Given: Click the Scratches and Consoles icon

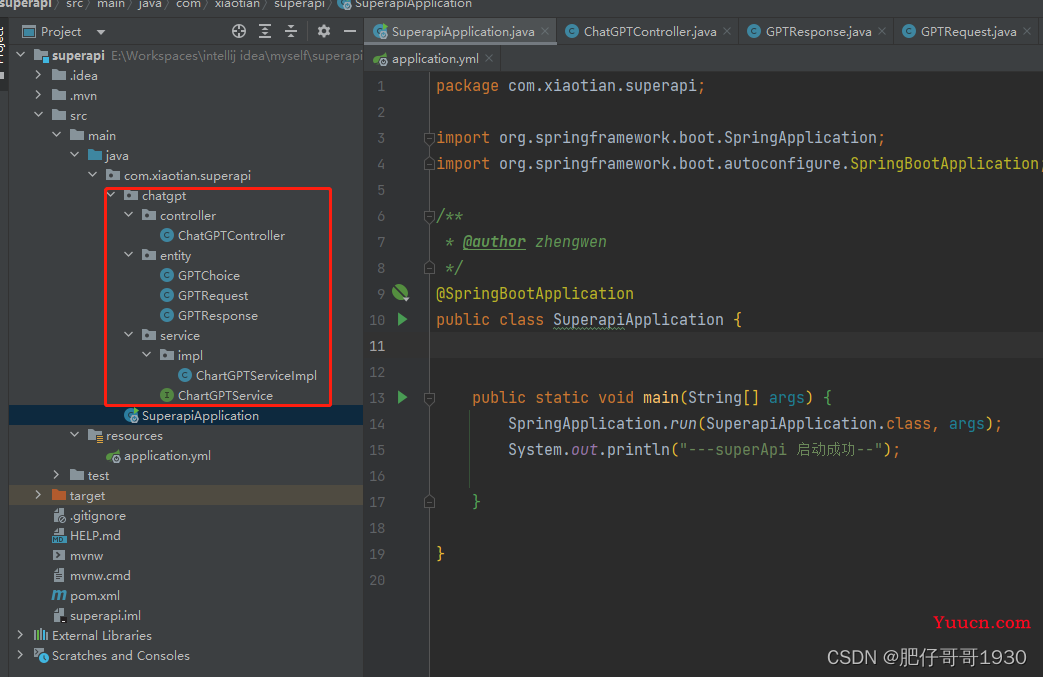Looking at the screenshot, I should (41, 655).
